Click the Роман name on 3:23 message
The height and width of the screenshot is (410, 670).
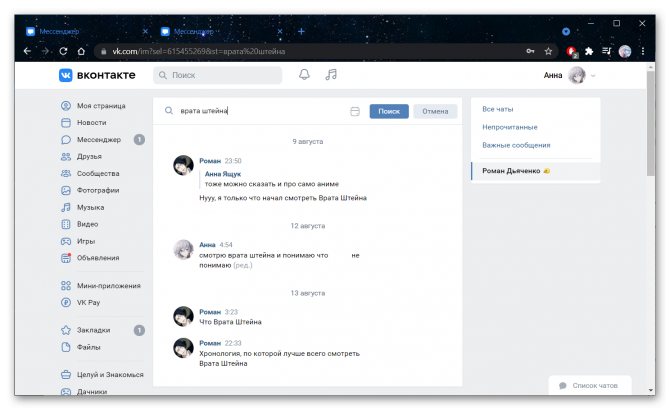click(210, 312)
